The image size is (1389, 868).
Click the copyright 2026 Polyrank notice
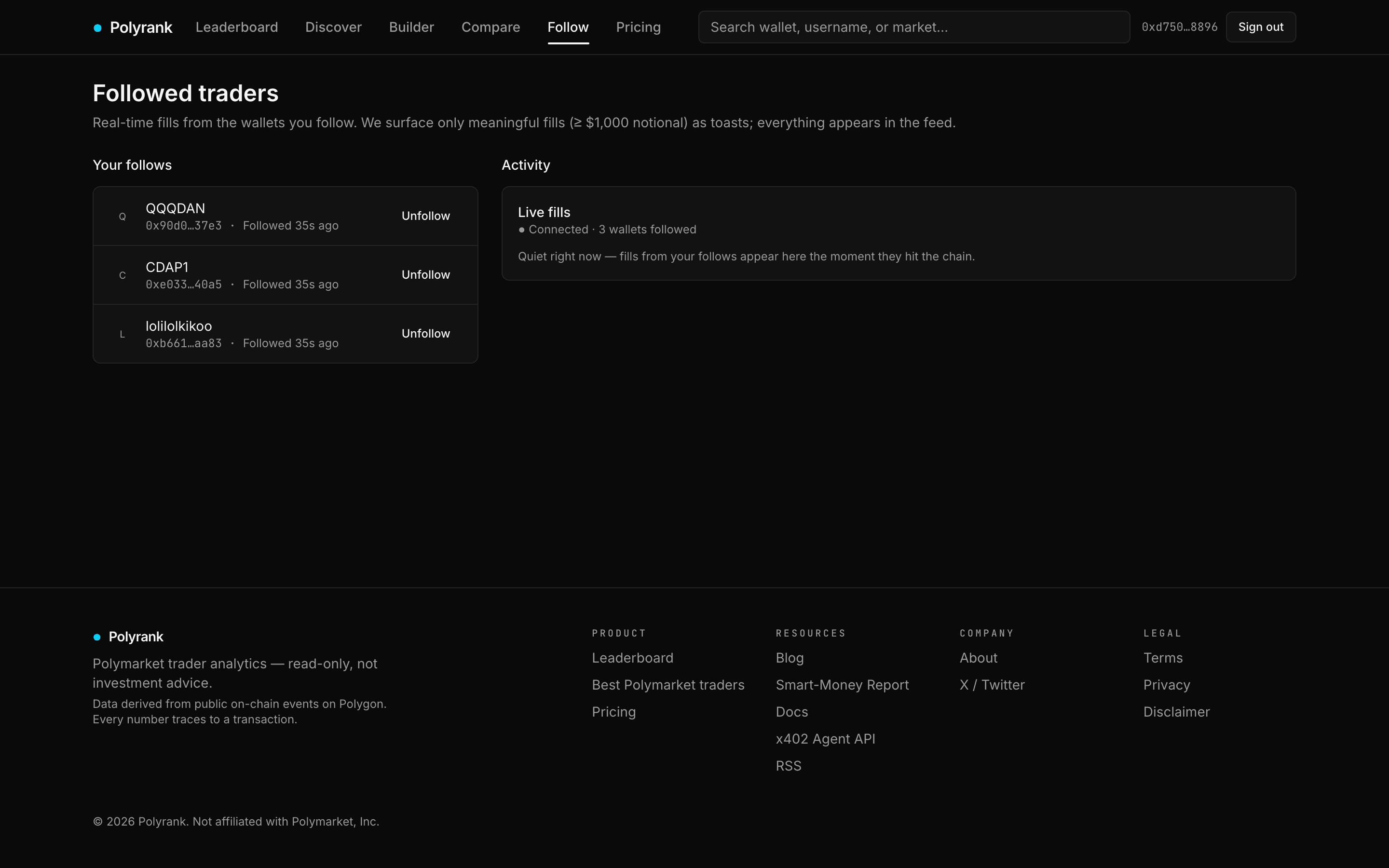click(236, 822)
